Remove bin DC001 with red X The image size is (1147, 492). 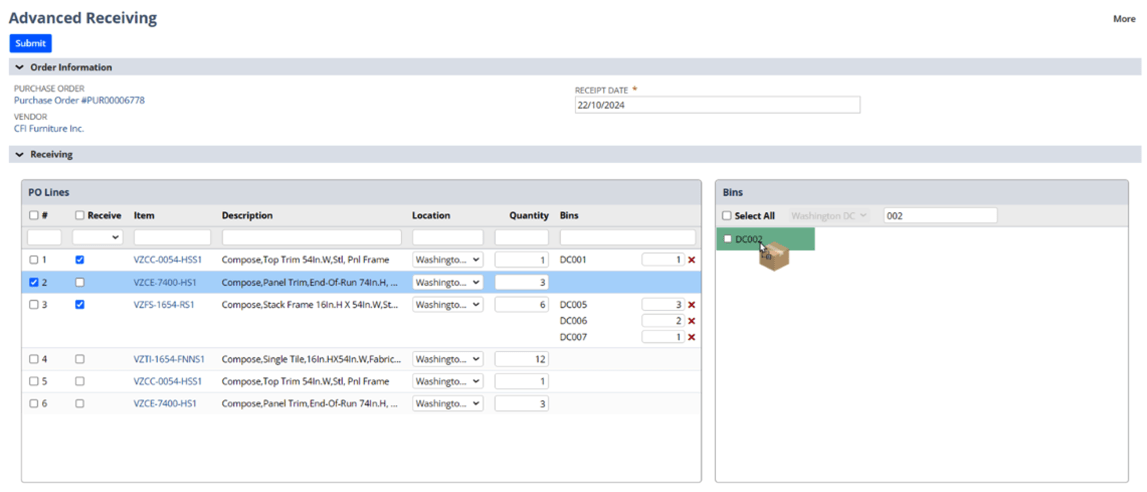click(x=691, y=260)
